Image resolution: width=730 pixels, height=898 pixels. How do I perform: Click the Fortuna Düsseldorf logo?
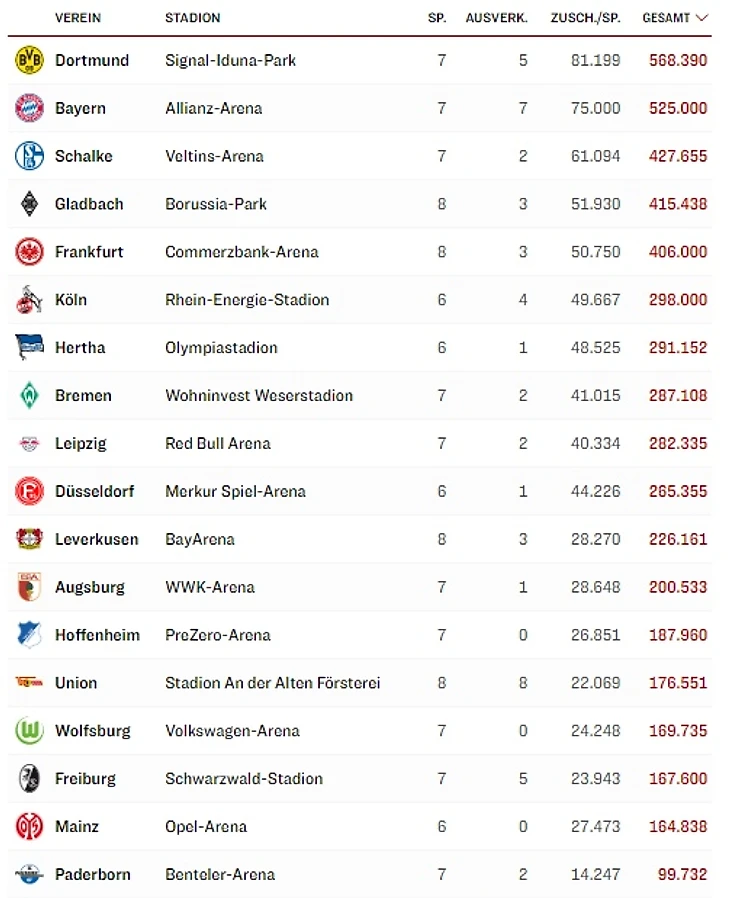(29, 492)
